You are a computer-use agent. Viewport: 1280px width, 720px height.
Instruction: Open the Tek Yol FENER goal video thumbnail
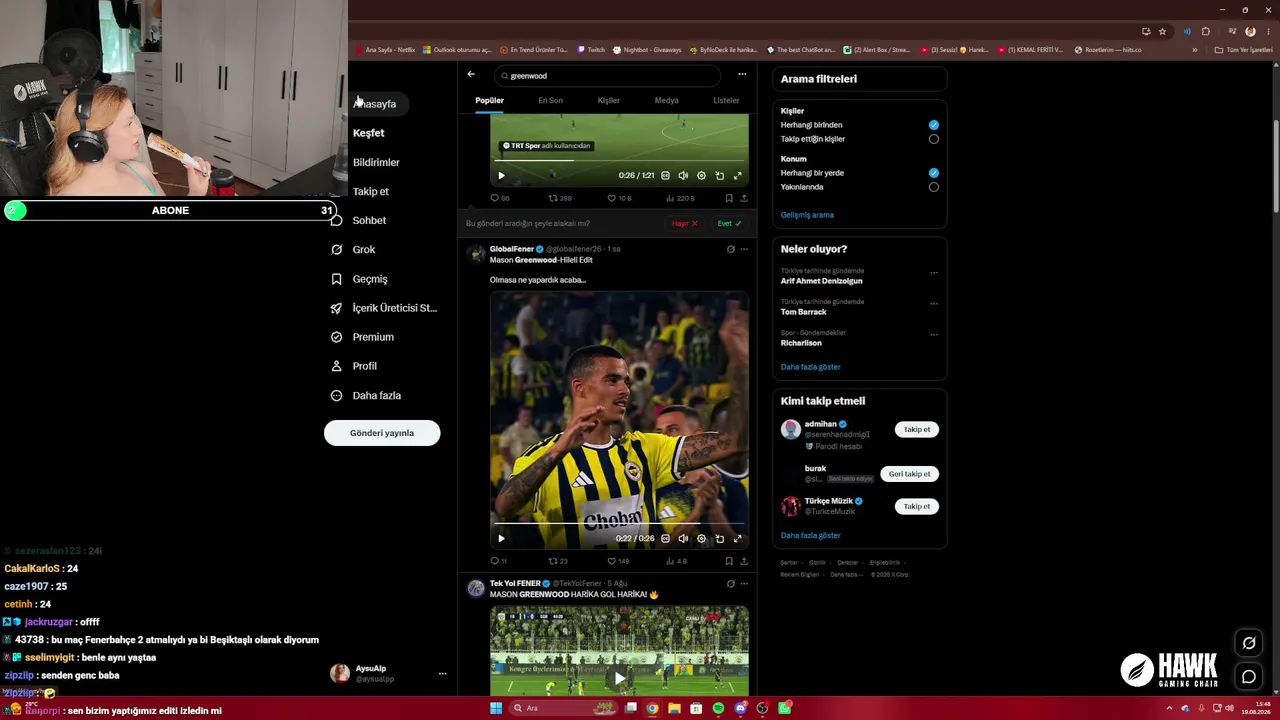pyautogui.click(x=619, y=650)
